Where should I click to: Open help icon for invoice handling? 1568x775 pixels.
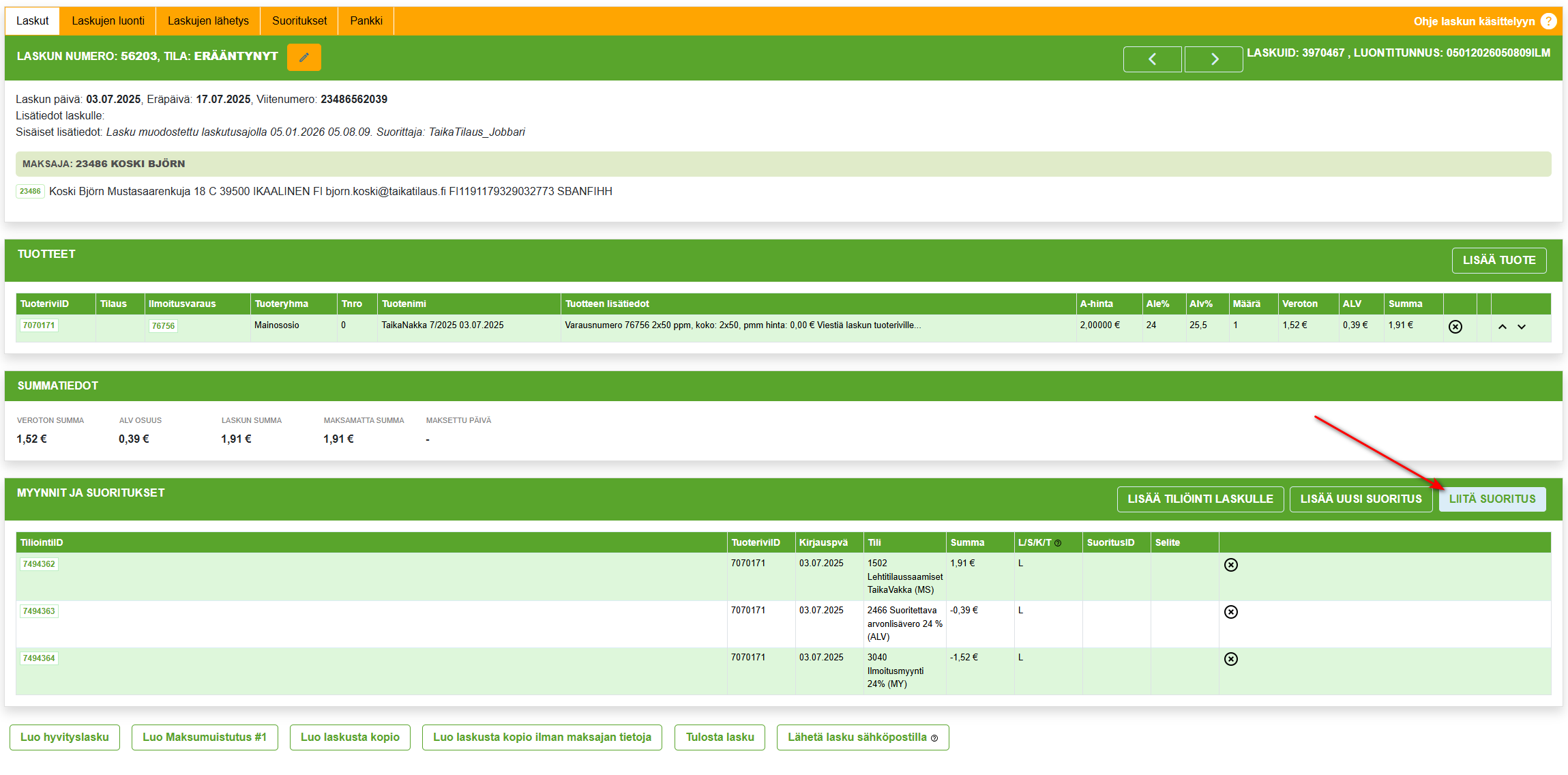click(1549, 21)
